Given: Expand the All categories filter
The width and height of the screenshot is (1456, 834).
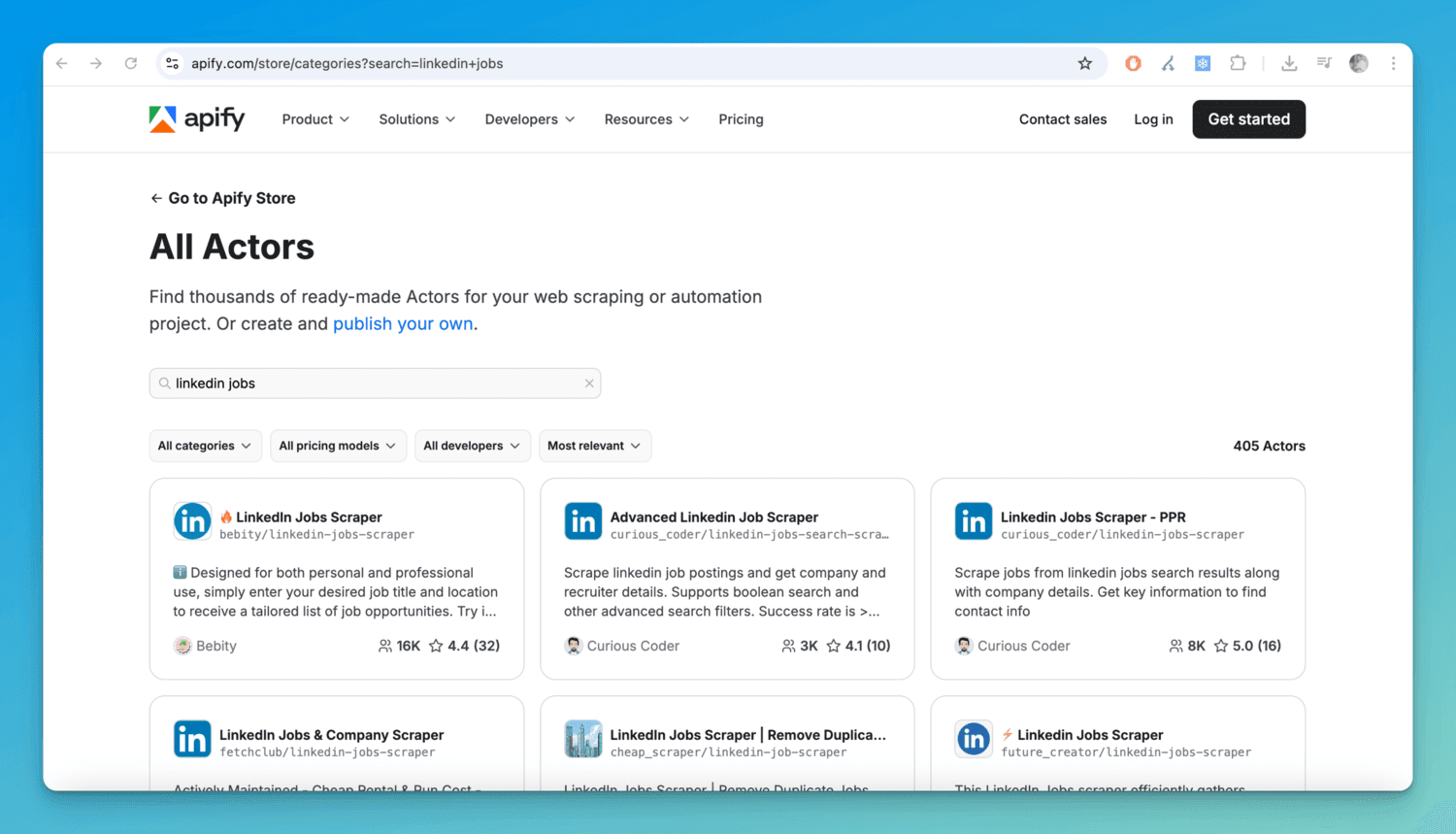Looking at the screenshot, I should coord(205,446).
